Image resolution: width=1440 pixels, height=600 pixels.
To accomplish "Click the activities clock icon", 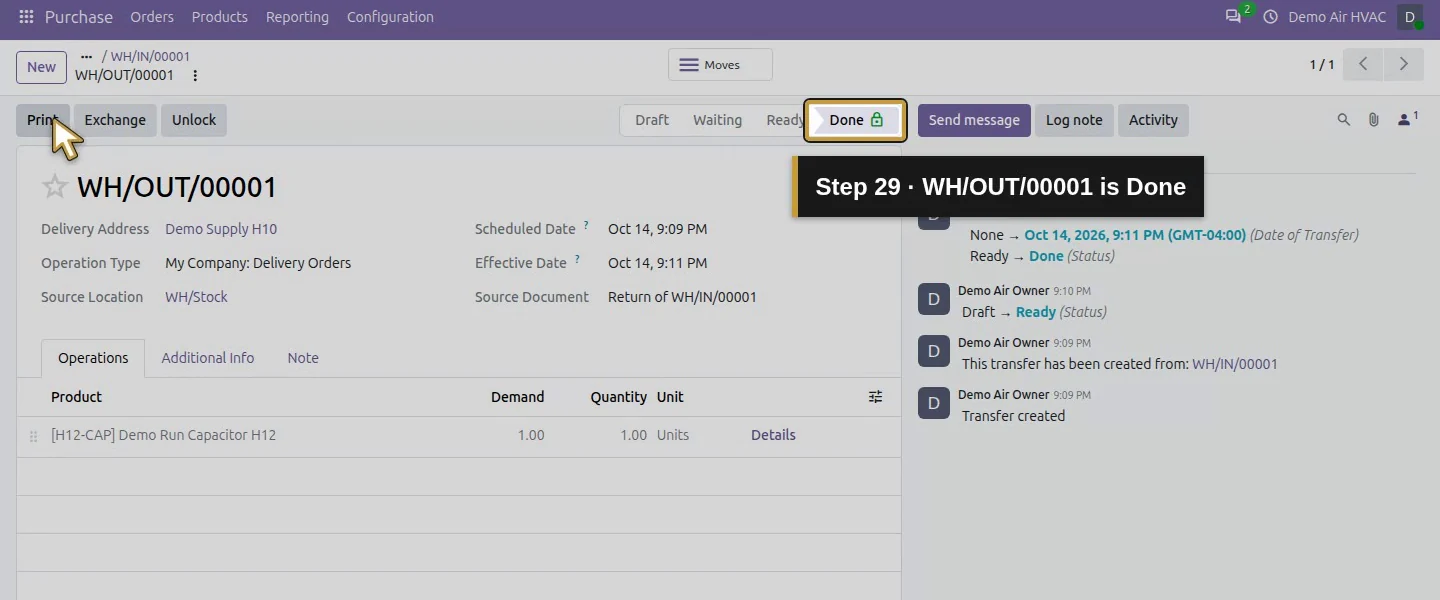I will tap(1271, 17).
